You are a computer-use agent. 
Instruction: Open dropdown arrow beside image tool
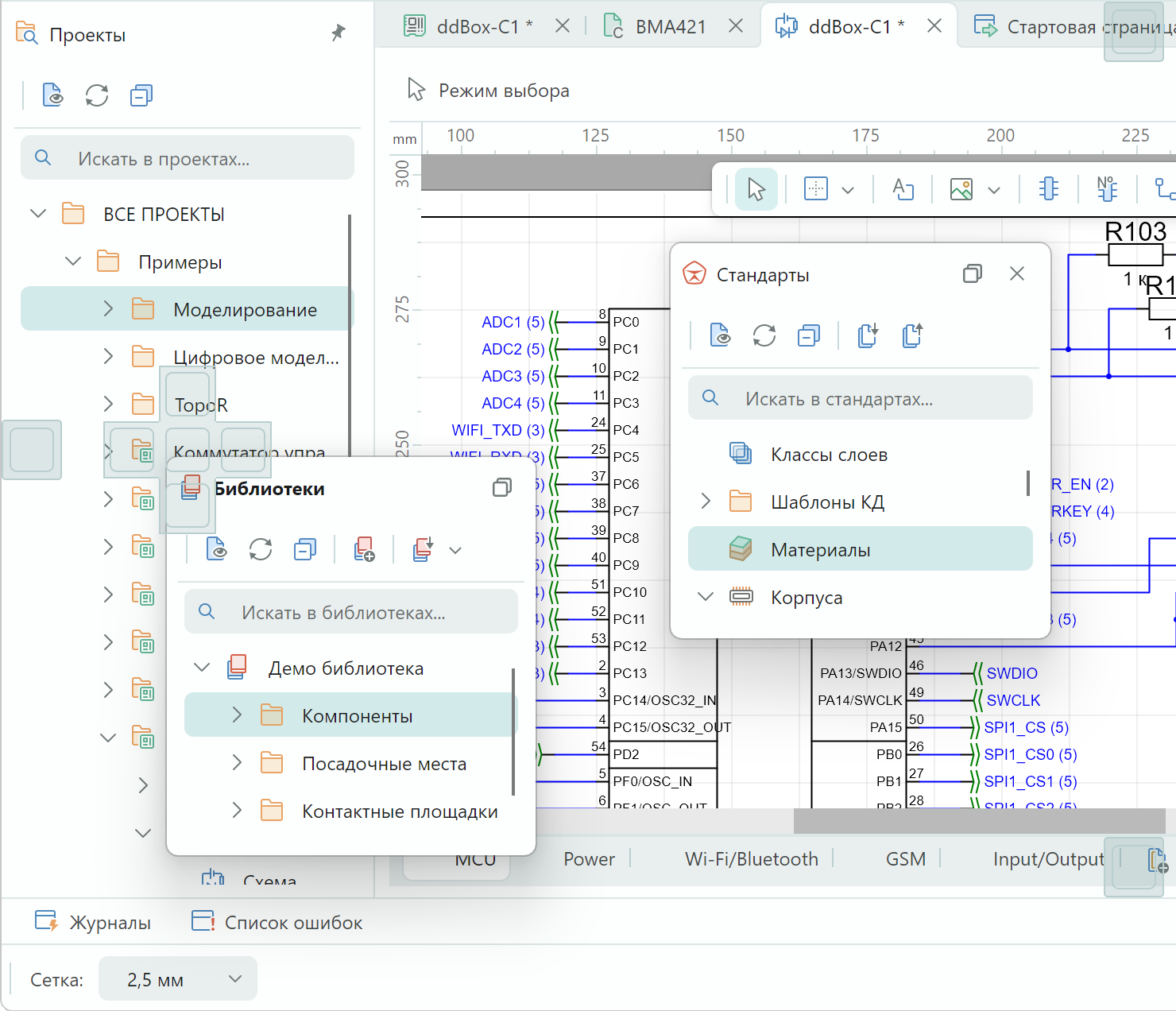994,190
